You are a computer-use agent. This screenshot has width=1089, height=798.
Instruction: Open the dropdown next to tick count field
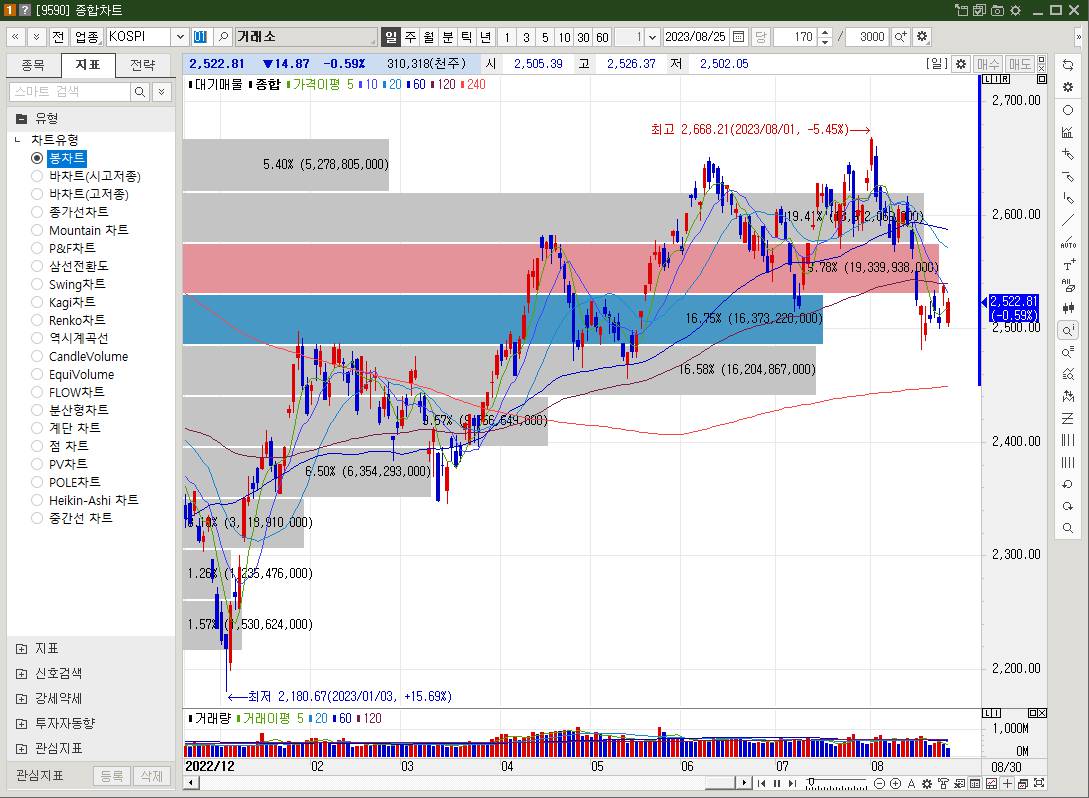coord(652,37)
